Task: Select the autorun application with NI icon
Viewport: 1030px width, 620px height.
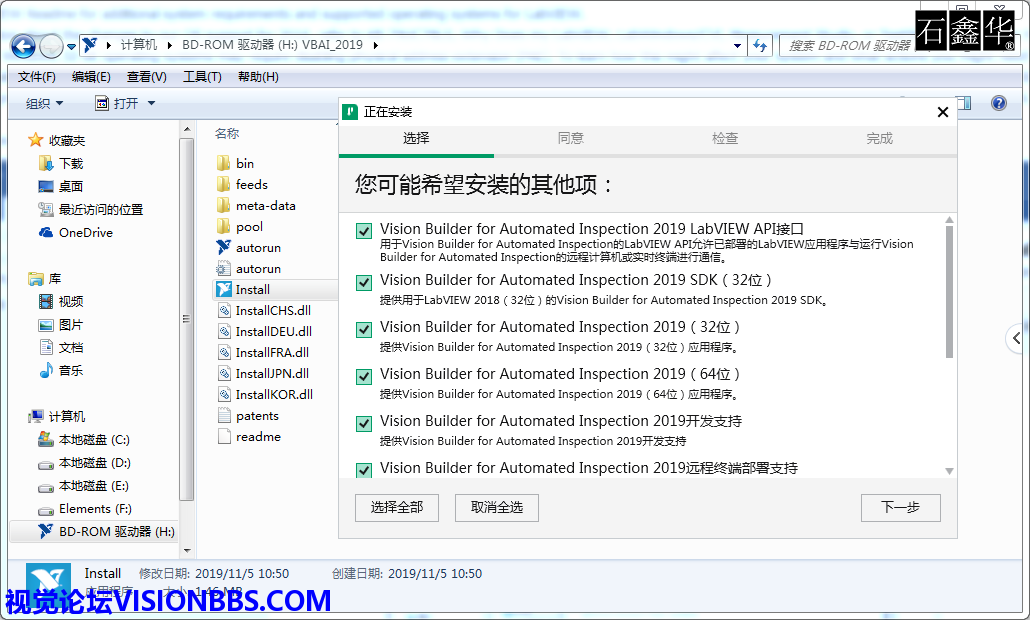Action: 248,247
